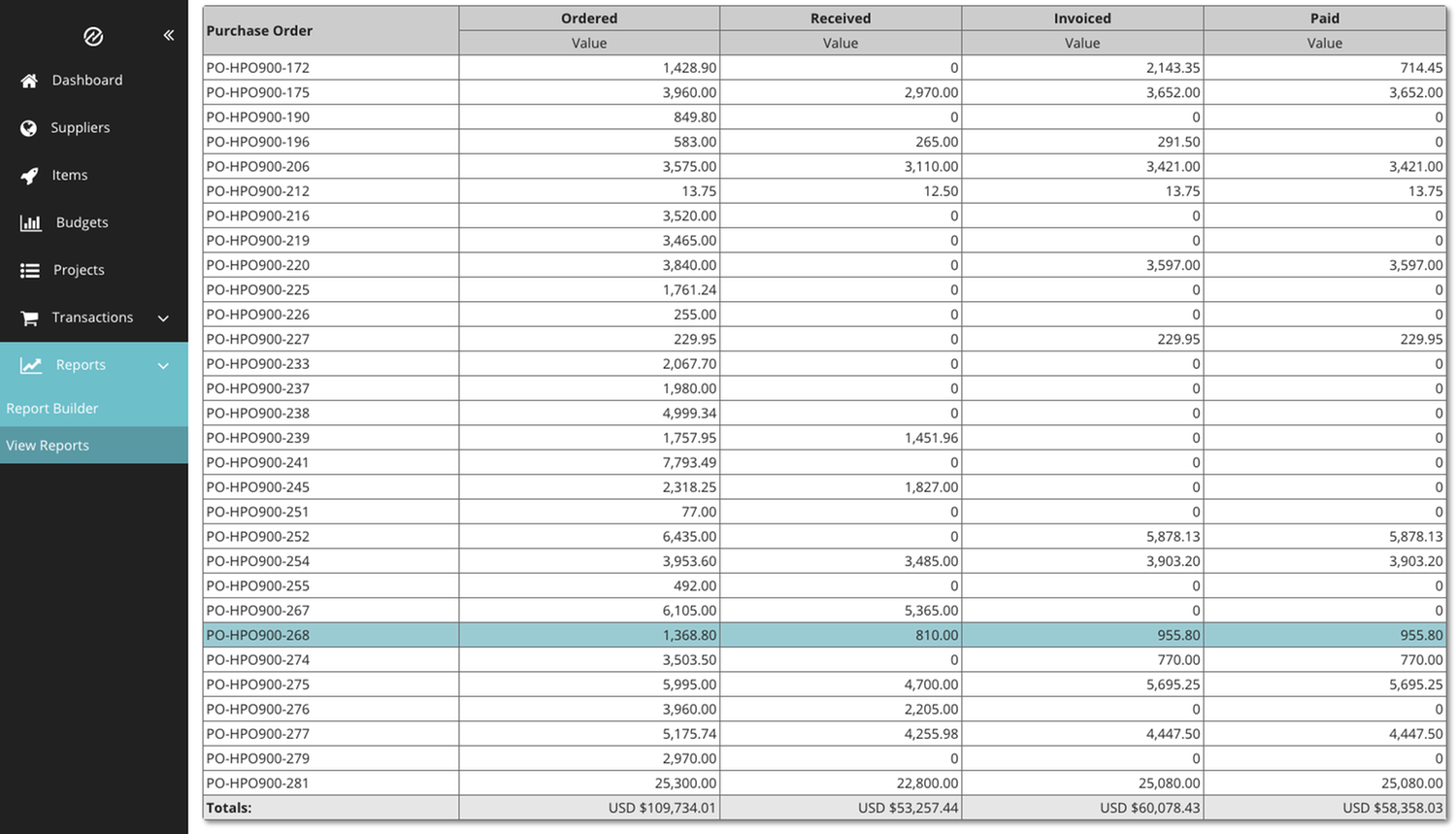Click the Reports line chart icon
The image size is (1456, 834).
pos(31,365)
